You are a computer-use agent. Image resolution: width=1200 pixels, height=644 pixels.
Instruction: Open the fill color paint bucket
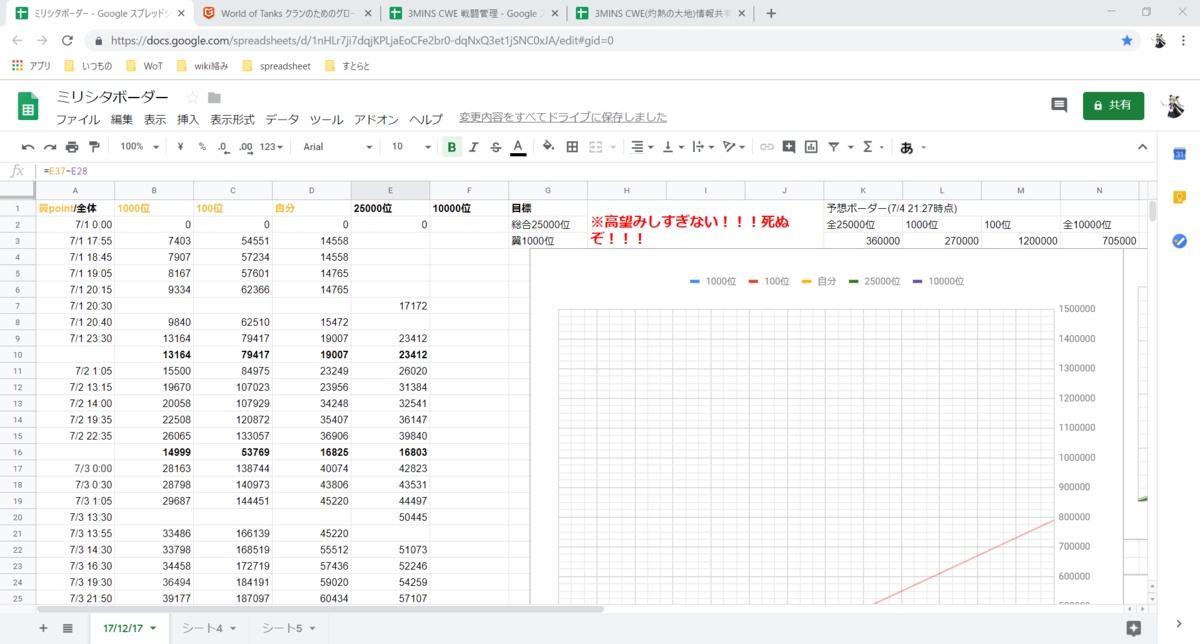(x=548, y=147)
